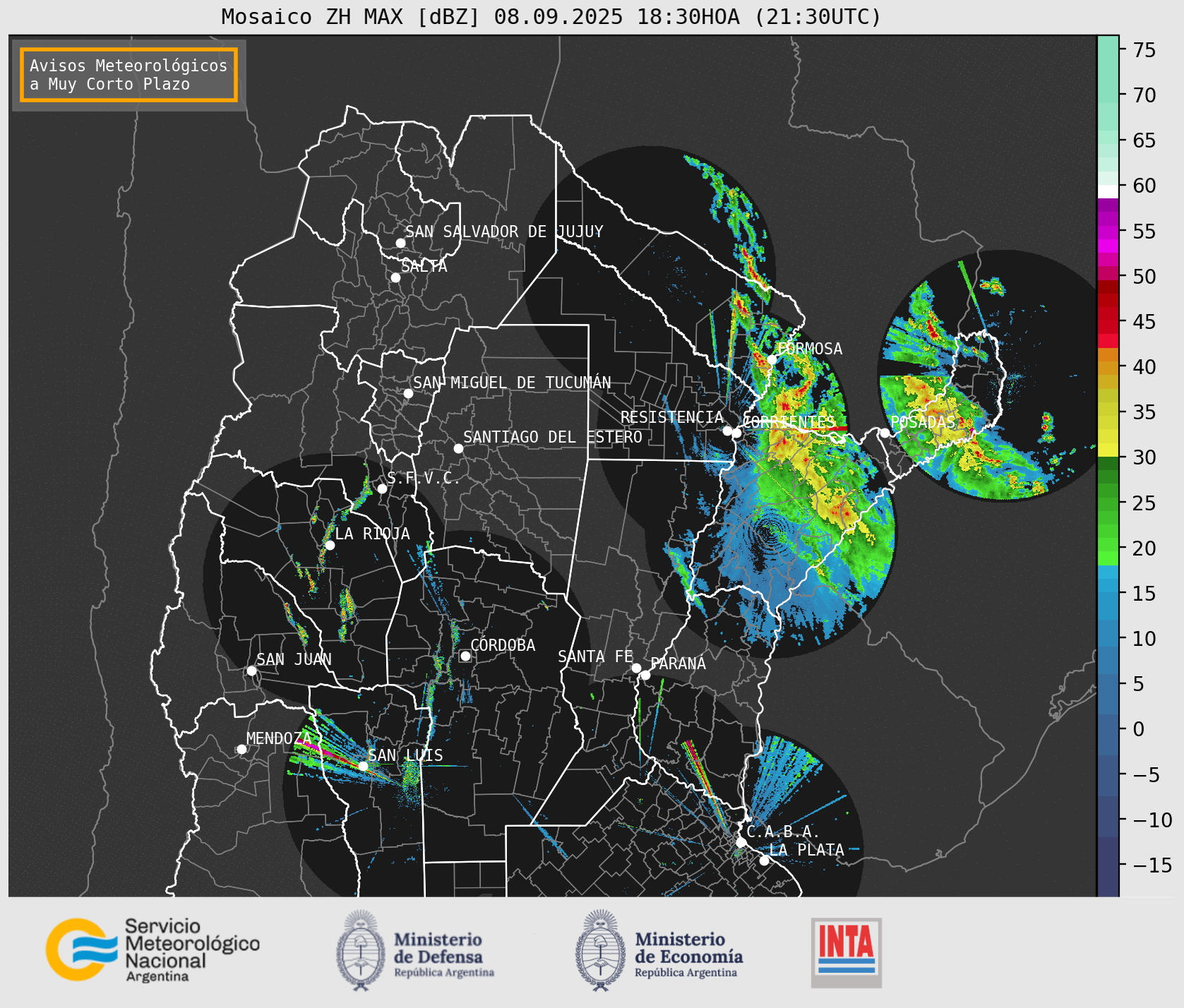Click the 50 tick label on colorbar
This screenshot has height=1008, width=1184.
(x=1144, y=277)
